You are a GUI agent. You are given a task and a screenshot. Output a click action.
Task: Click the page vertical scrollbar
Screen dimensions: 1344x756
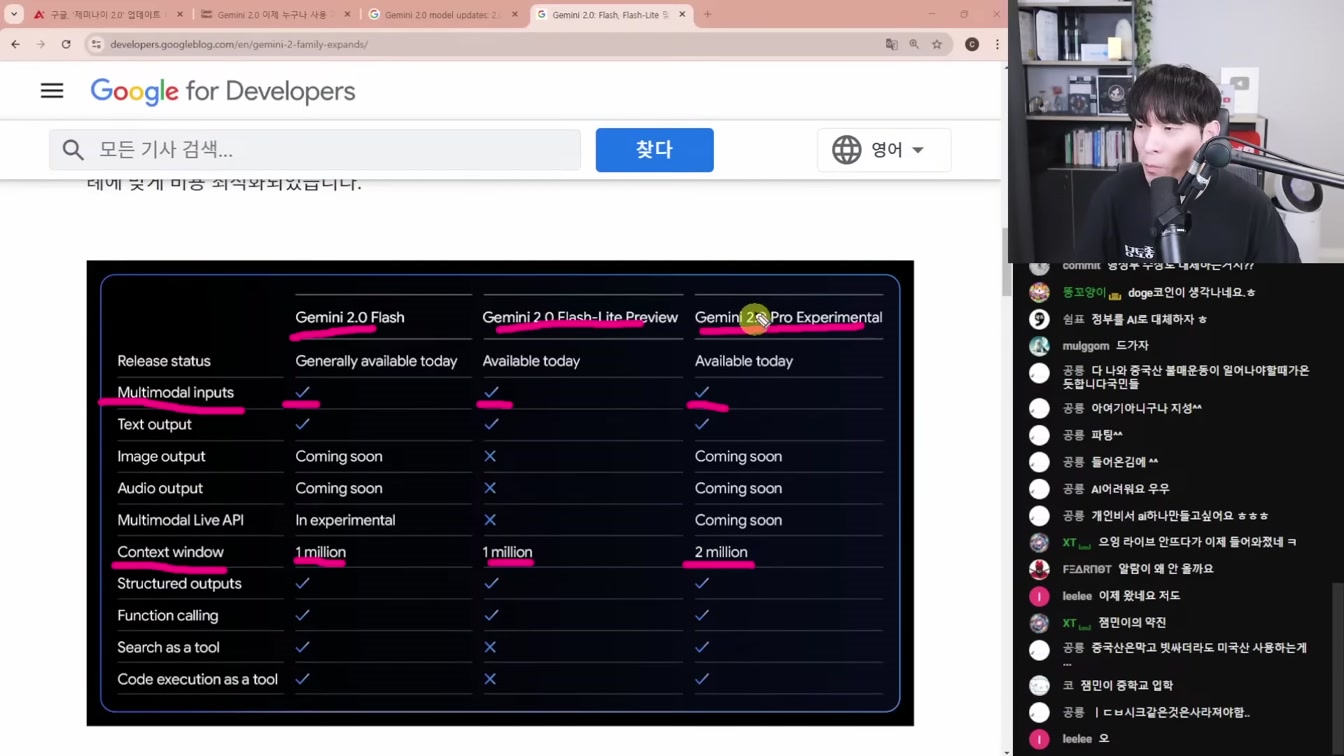coord(1006,262)
